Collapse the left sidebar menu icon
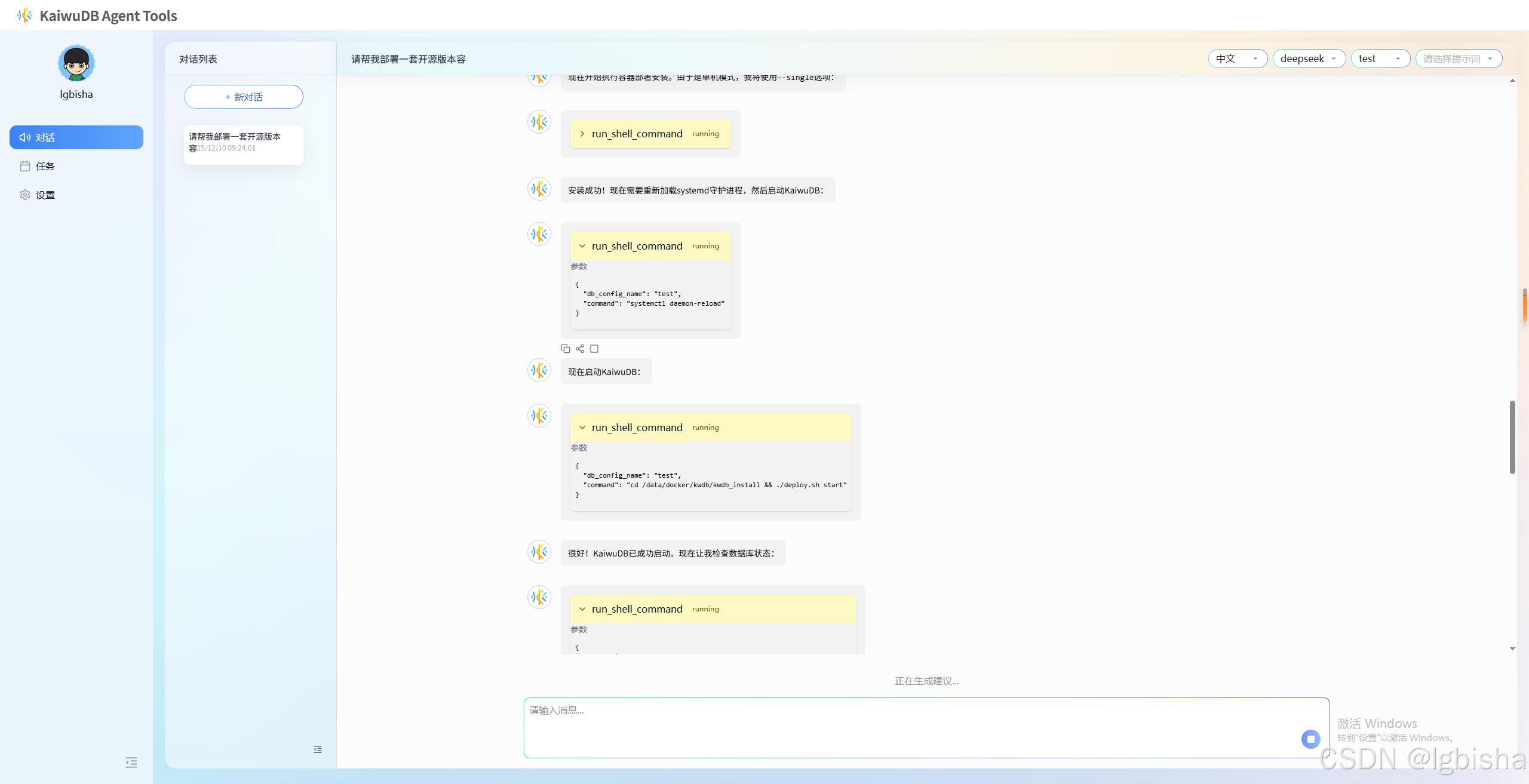 click(x=131, y=763)
